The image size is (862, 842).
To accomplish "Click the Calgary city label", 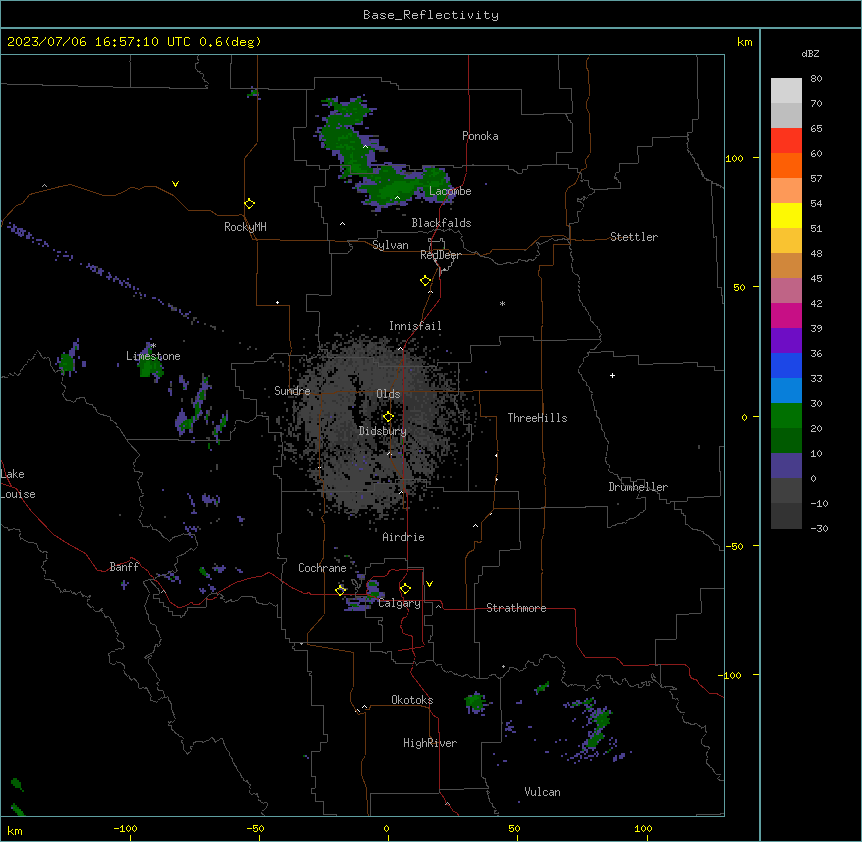I will (x=399, y=603).
